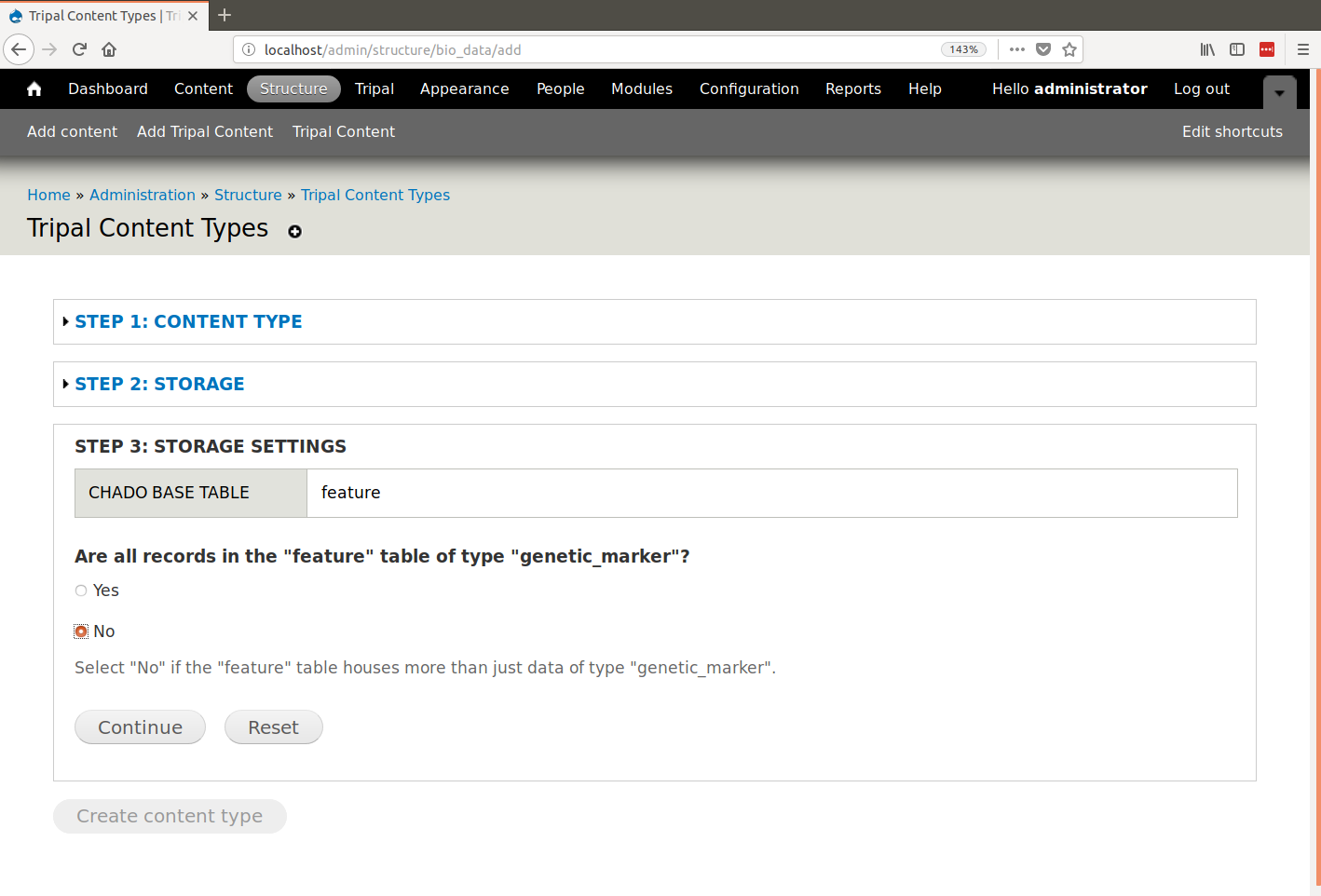Select the No radio button

point(81,631)
